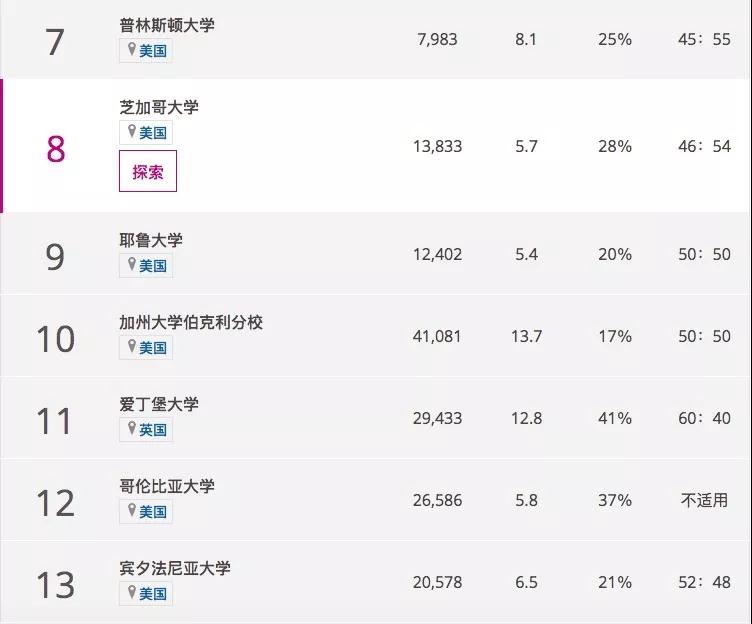Click location pin icon under 加州大学伯克利分校
Screen dimensions: 752x624
pyautogui.click(x=130, y=347)
